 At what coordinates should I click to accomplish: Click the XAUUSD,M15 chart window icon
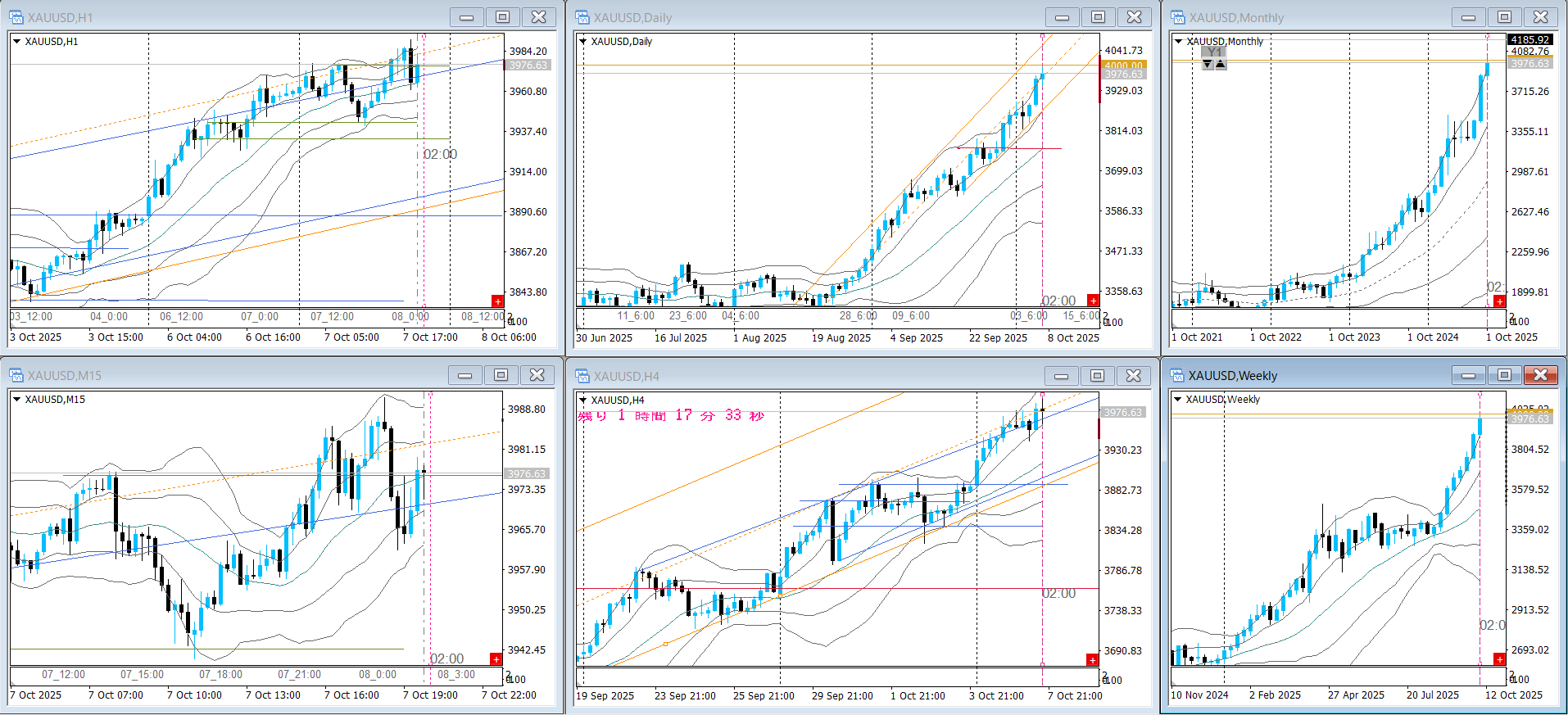(x=16, y=375)
